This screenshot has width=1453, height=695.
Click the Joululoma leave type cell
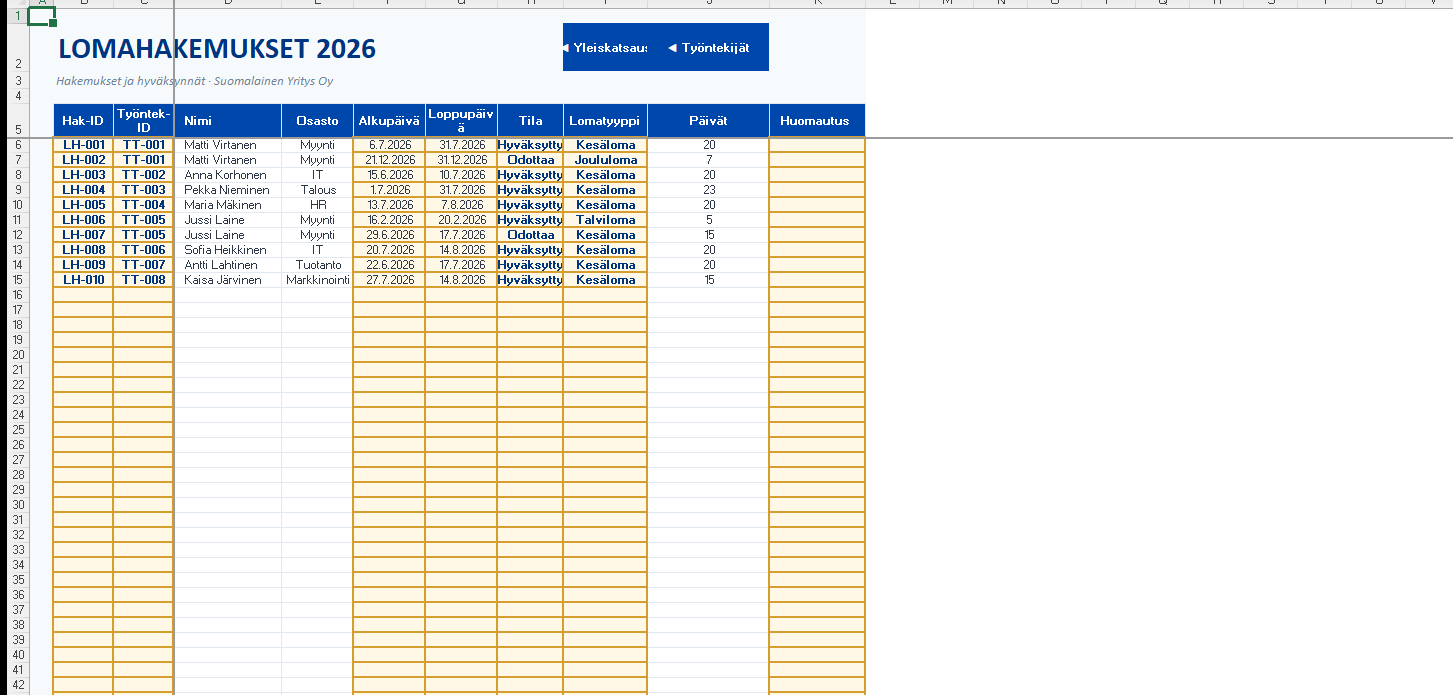[x=605, y=160]
